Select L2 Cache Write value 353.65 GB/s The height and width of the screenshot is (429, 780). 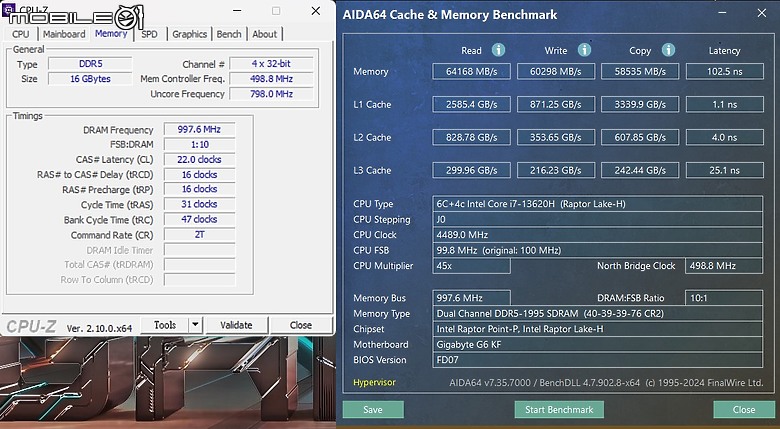(556, 137)
